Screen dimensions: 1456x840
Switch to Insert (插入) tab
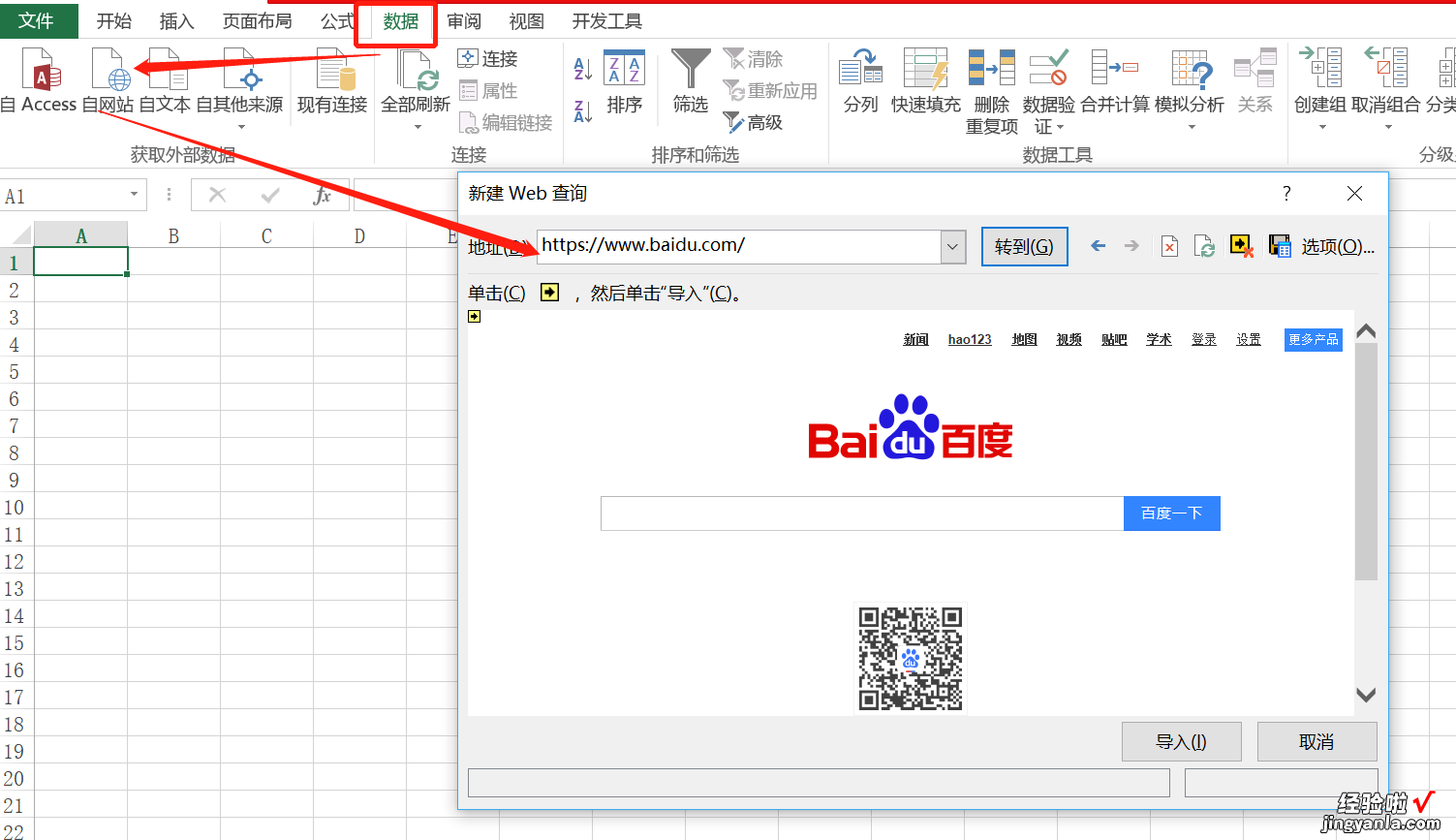[177, 21]
